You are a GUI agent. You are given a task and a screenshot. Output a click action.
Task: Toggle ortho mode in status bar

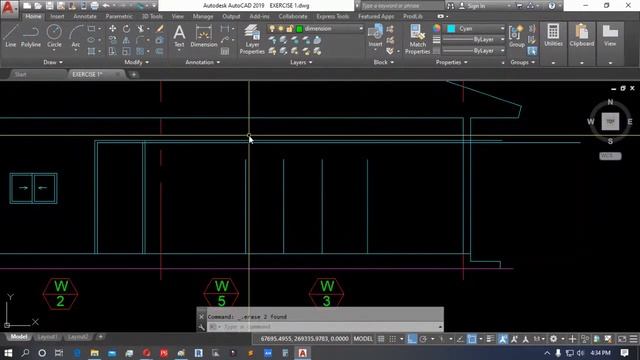point(412,339)
